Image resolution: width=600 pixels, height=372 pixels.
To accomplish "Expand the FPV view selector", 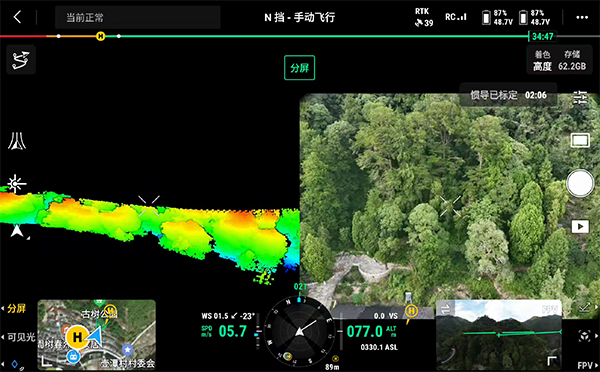I will coord(585,365).
